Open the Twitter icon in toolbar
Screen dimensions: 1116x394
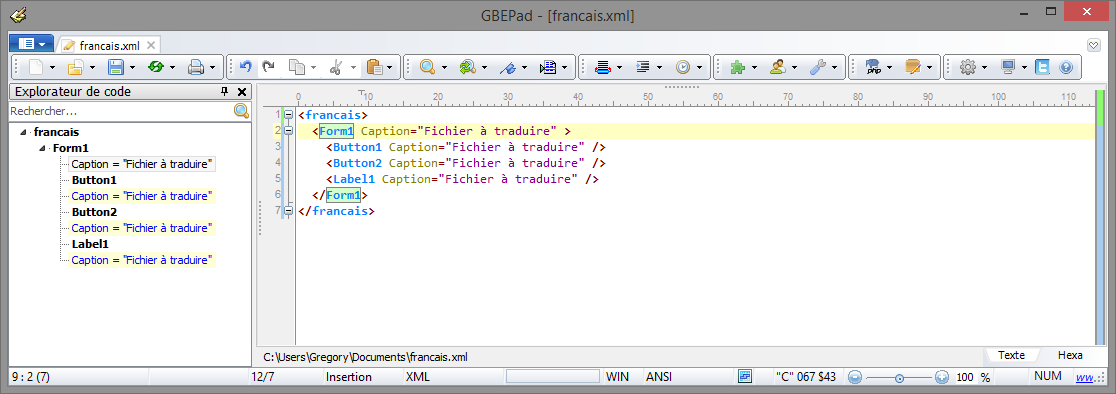[x=1043, y=68]
